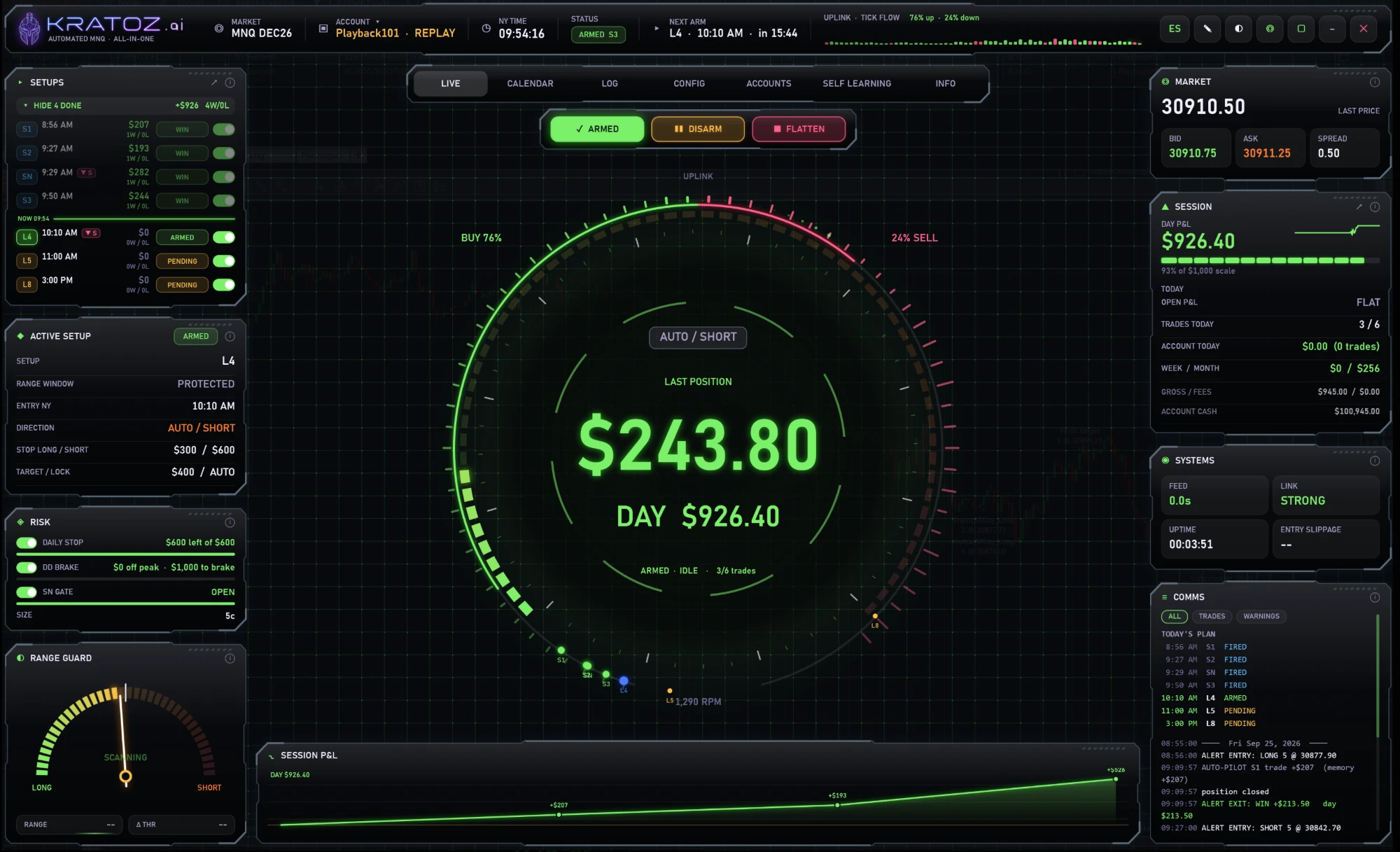
Task: Open the Session panel info icon
Action: tap(1375, 207)
